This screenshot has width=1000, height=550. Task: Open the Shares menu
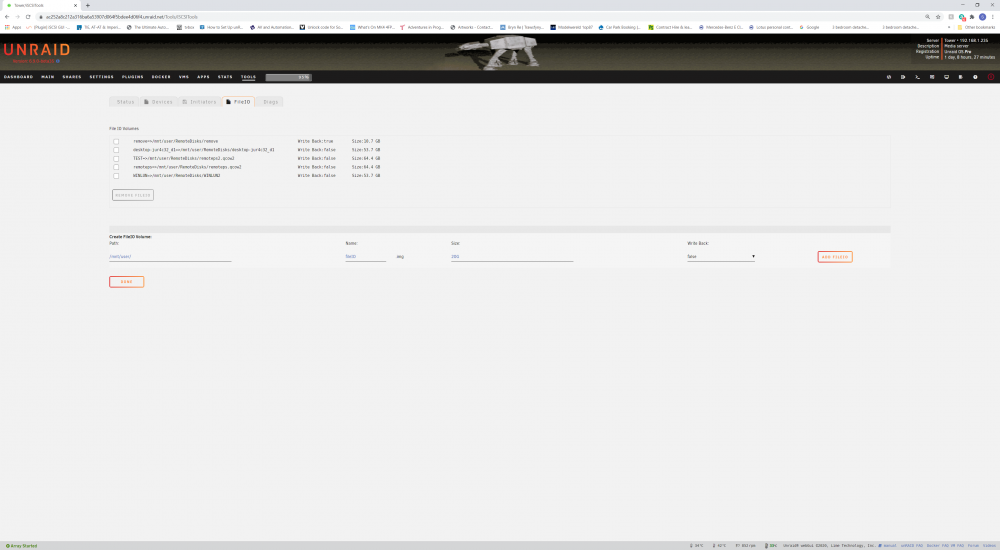click(x=71, y=77)
